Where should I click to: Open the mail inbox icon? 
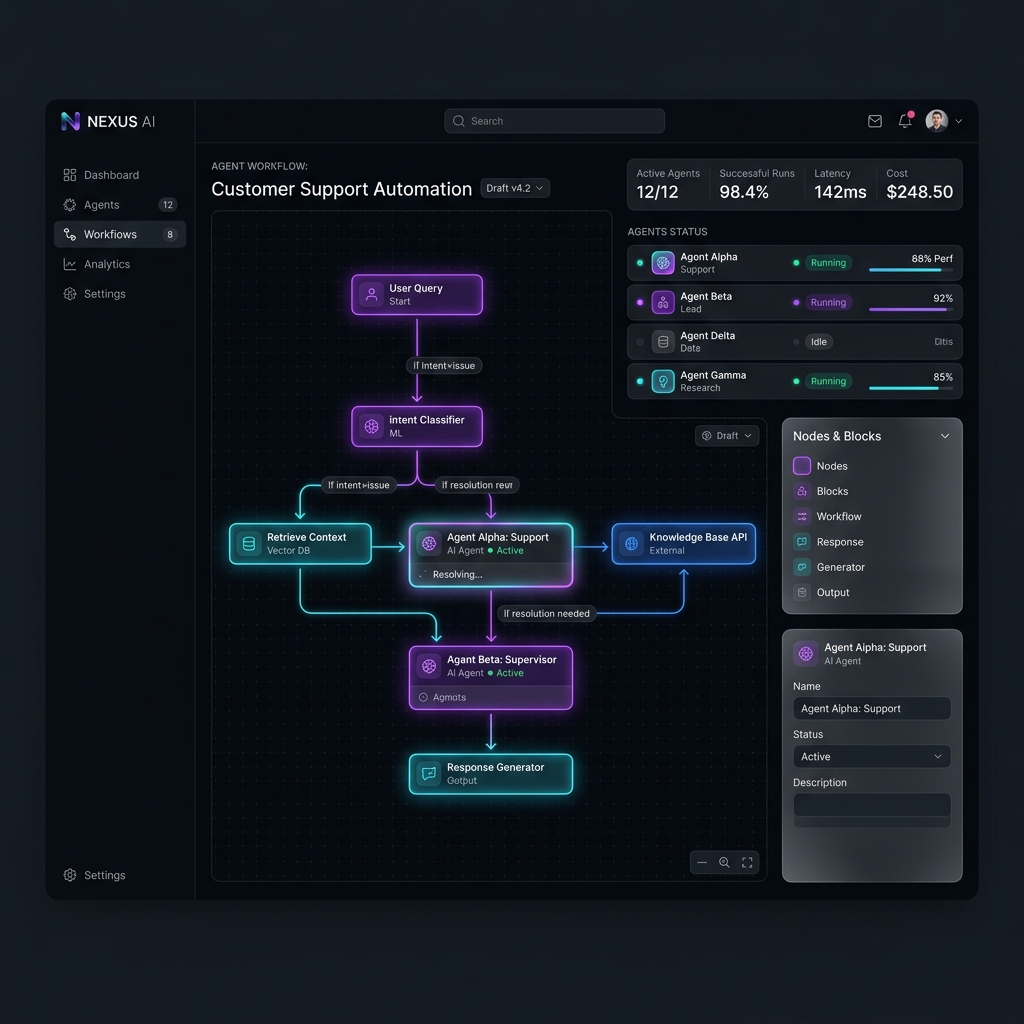coord(874,121)
